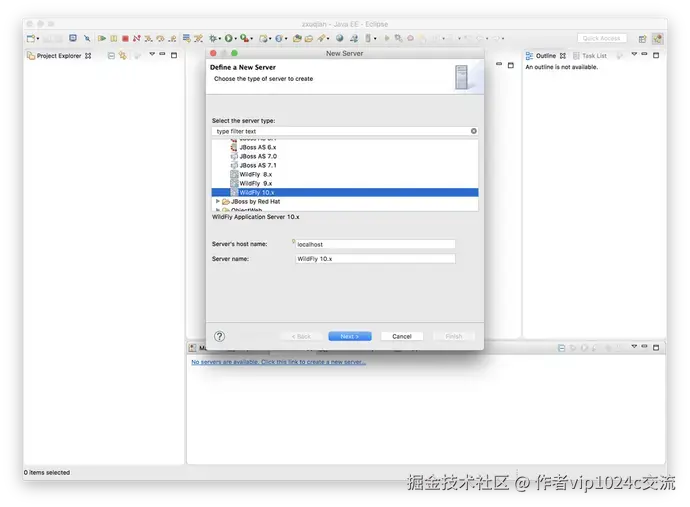Click the Suspend debug icon
This screenshot has width=690, height=507.
tap(114, 38)
